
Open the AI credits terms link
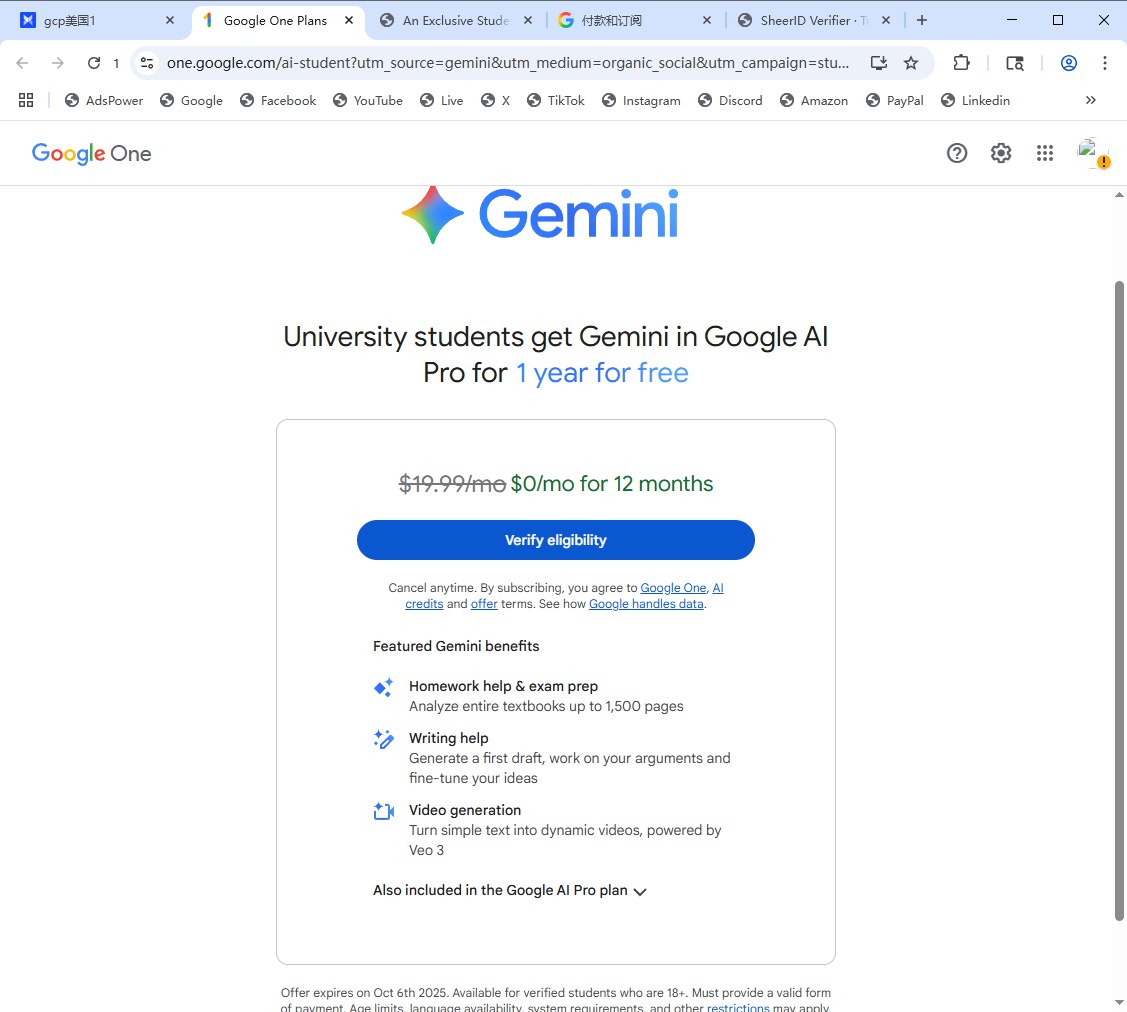click(717, 588)
